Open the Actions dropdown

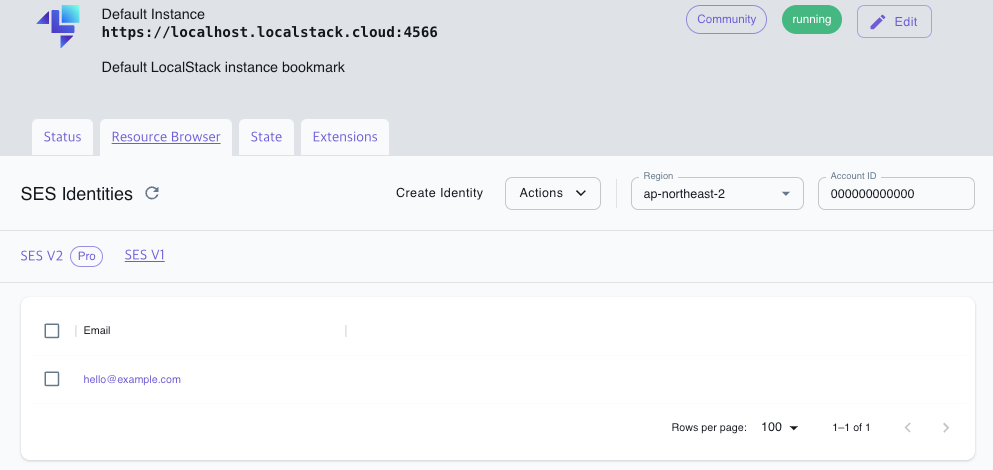point(553,193)
